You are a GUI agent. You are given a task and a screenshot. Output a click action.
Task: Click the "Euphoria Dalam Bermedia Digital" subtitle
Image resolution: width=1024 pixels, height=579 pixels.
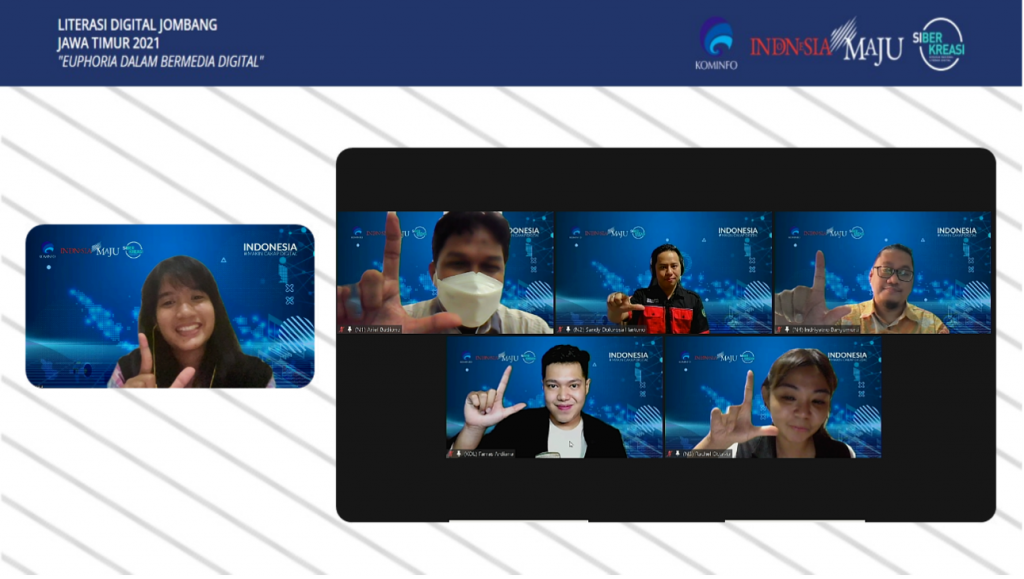click(160, 62)
